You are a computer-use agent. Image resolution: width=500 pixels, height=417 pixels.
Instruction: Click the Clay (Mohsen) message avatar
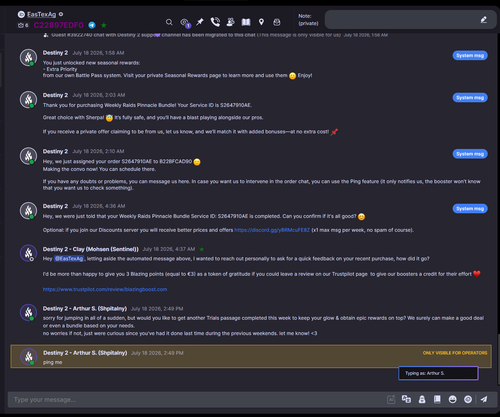[28, 253]
